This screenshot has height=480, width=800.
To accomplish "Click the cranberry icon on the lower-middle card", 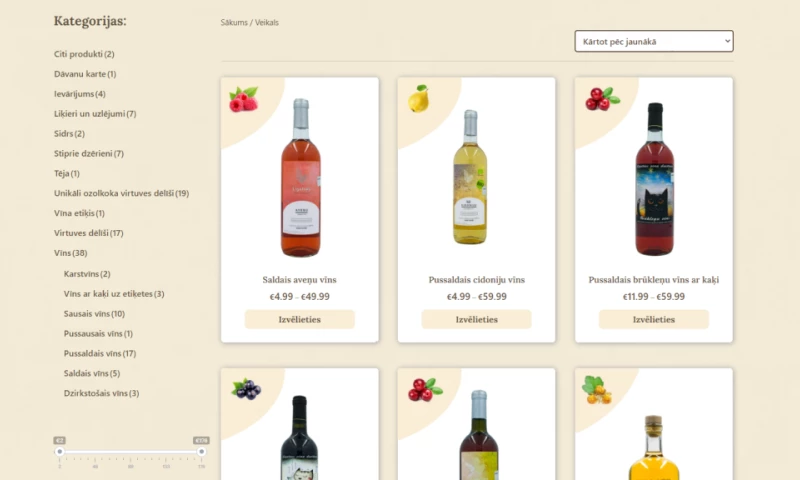I will 425,389.
